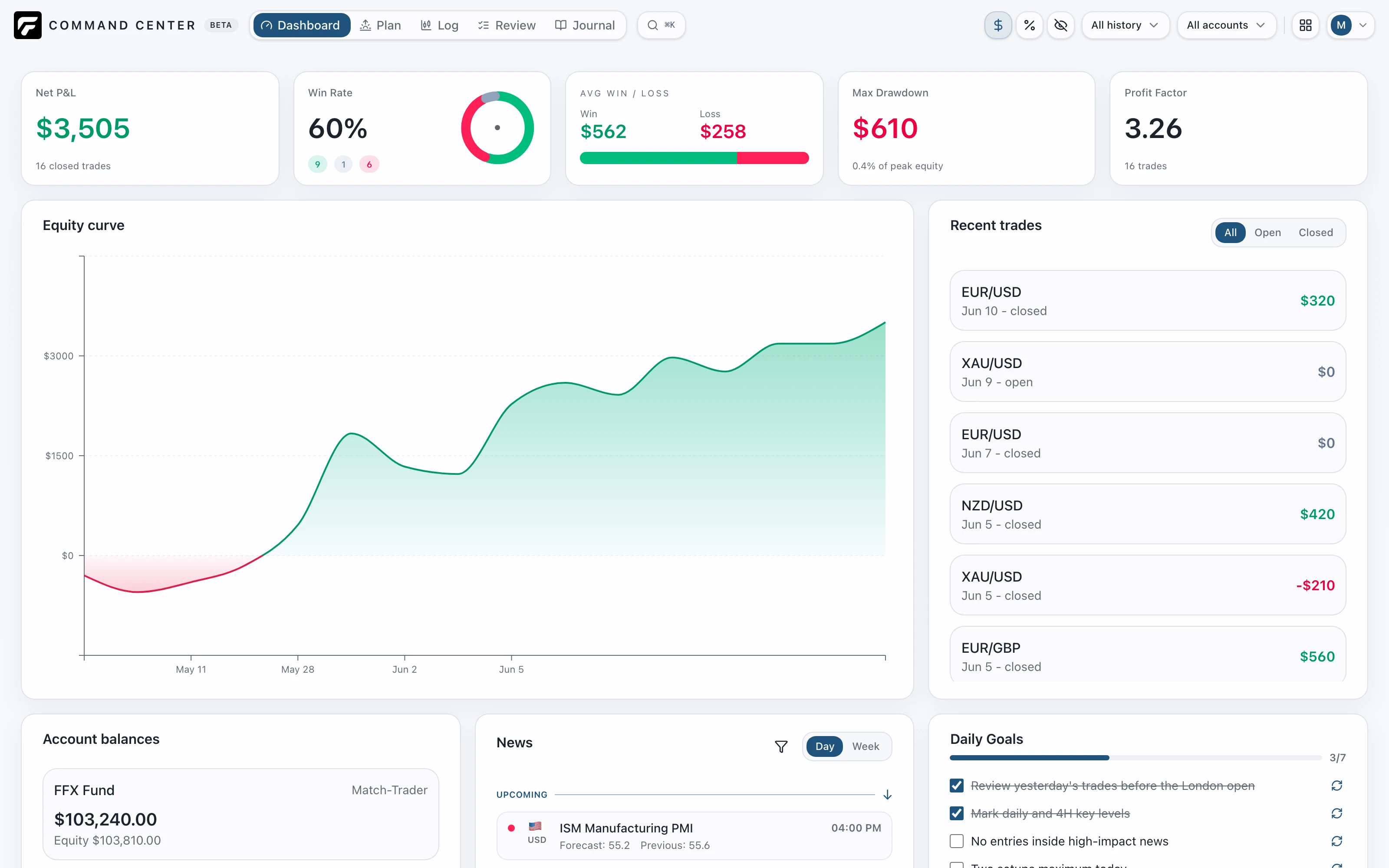Filter recent trades by Closed
This screenshot has width=1389, height=868.
1316,233
